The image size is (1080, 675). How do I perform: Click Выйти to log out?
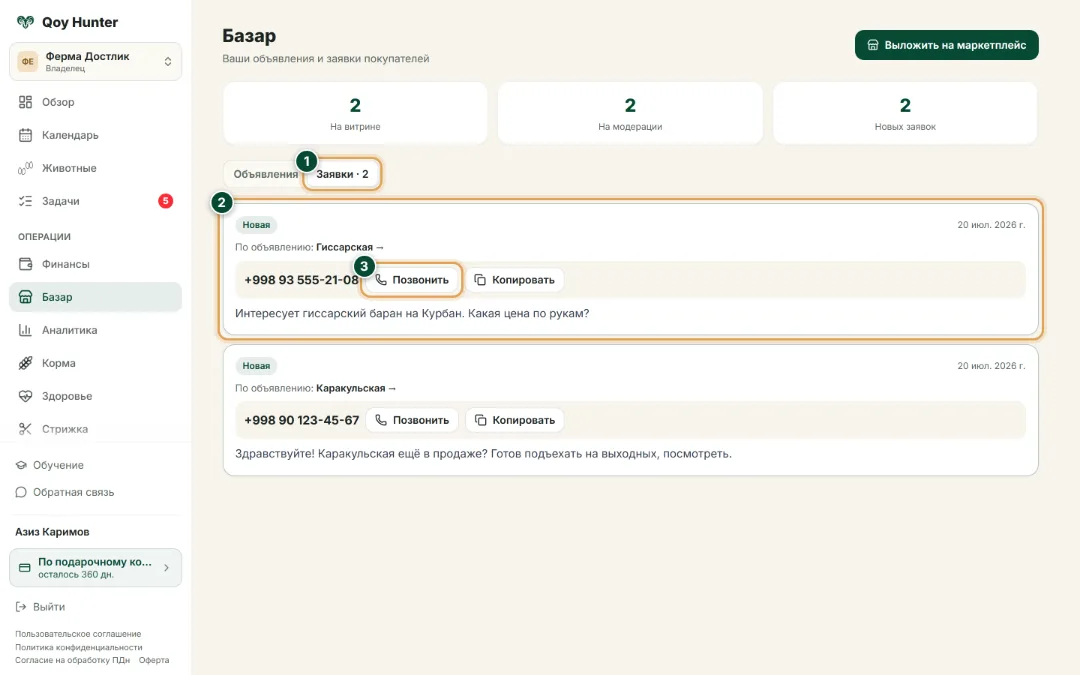pyautogui.click(x=40, y=607)
